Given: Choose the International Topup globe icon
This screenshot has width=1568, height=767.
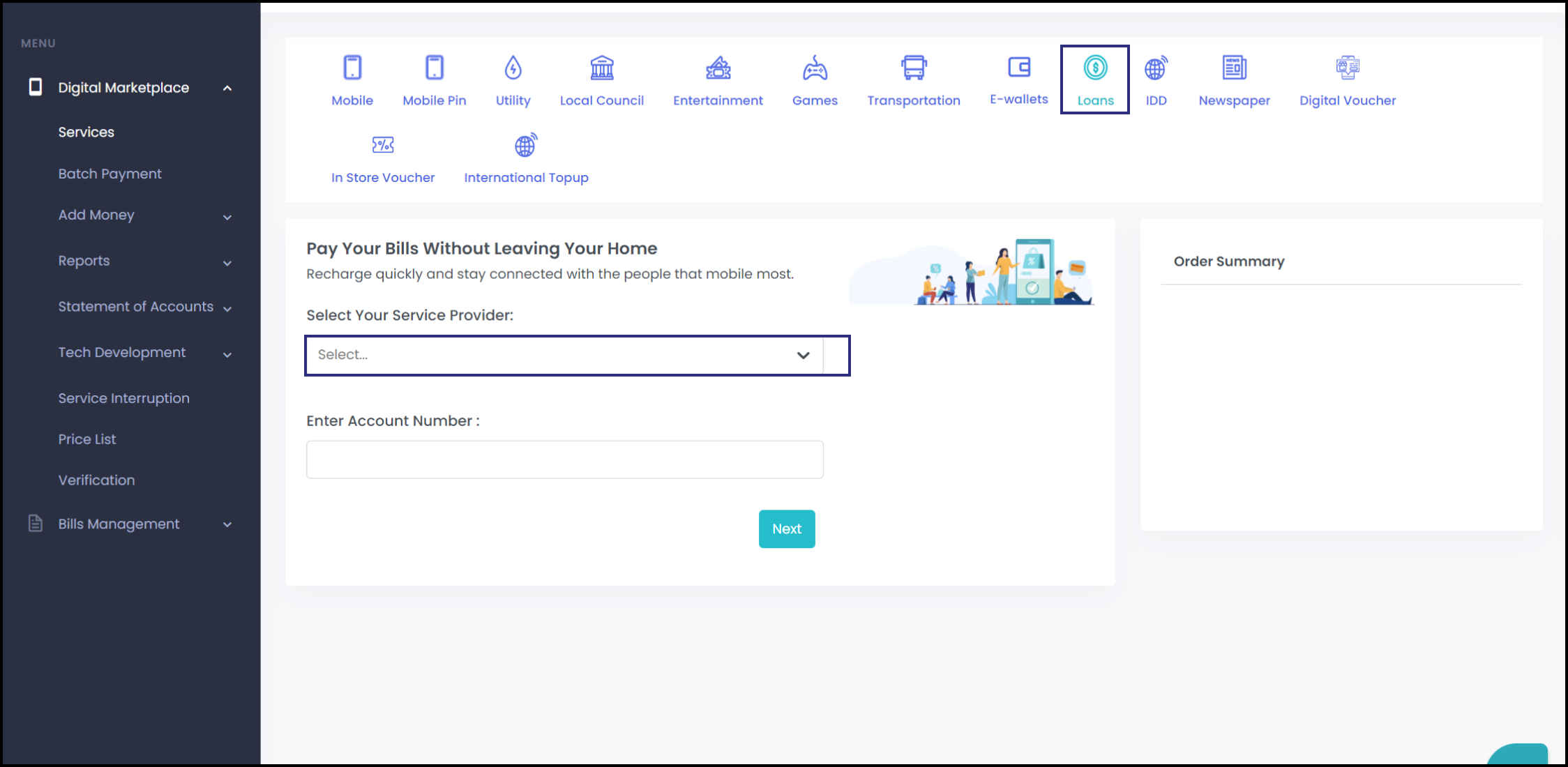Looking at the screenshot, I should [x=526, y=145].
